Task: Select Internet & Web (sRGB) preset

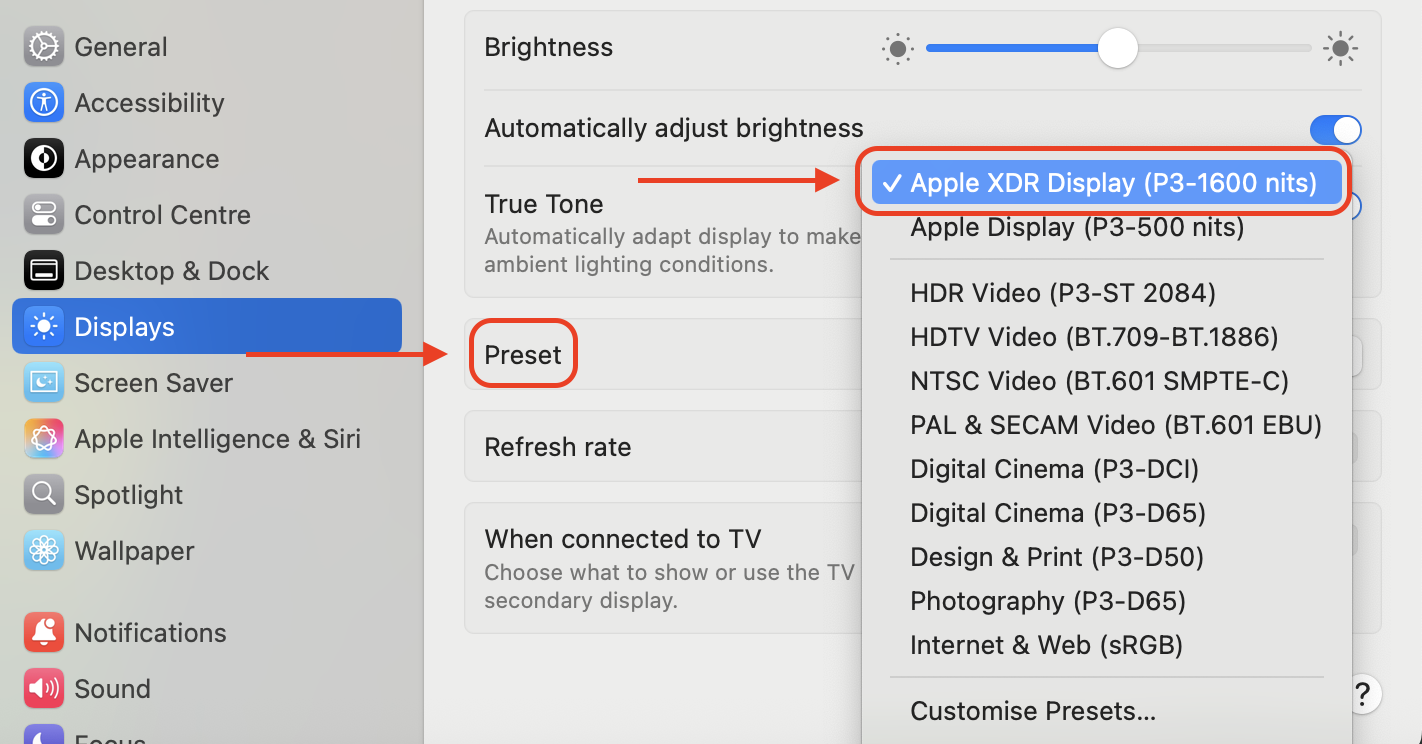Action: click(x=1046, y=644)
